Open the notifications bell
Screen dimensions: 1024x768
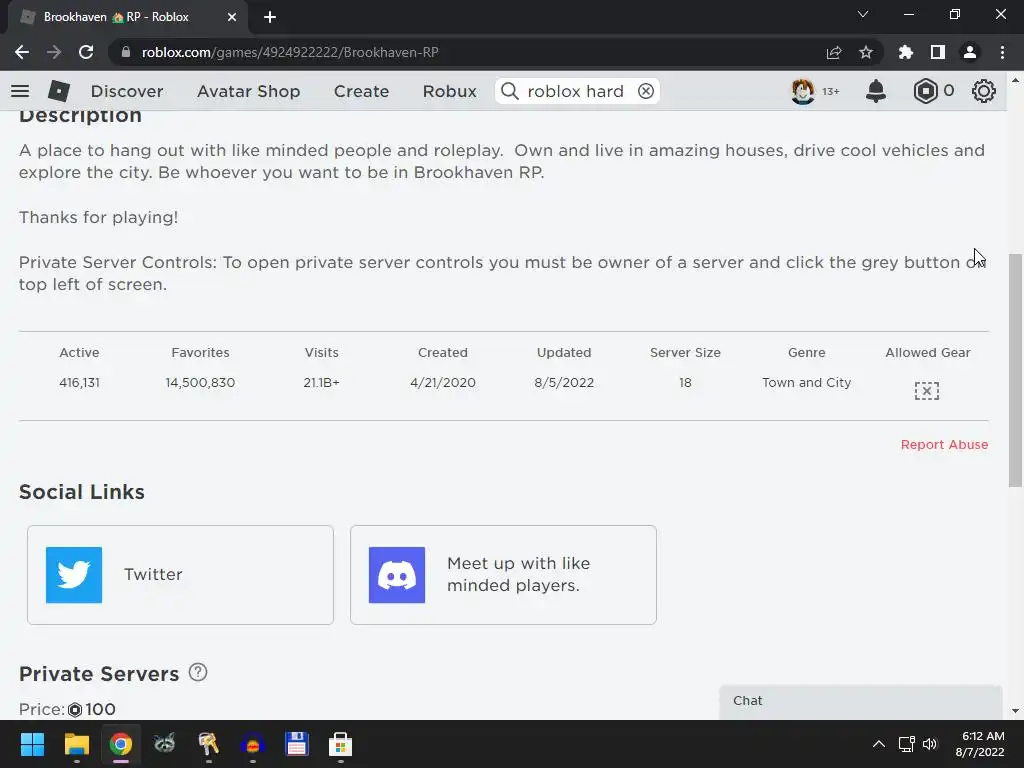point(876,91)
